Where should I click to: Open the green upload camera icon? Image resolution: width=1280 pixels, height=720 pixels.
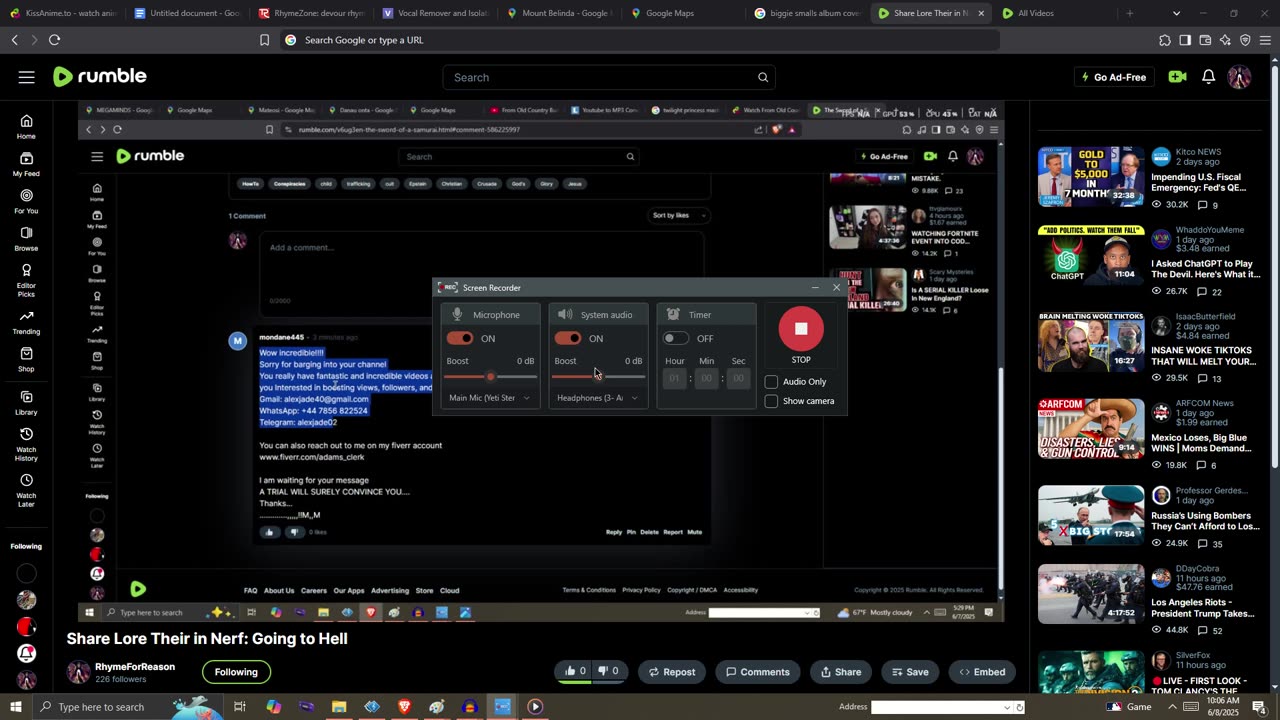click(1177, 77)
